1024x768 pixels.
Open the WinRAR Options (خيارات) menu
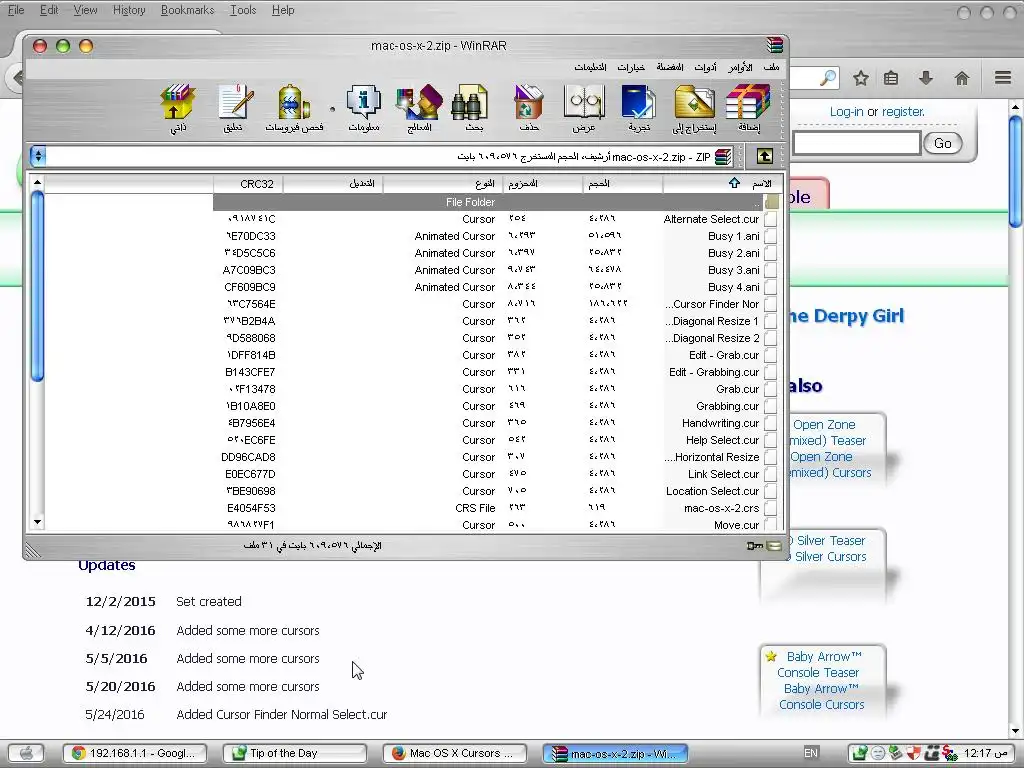[x=631, y=67]
